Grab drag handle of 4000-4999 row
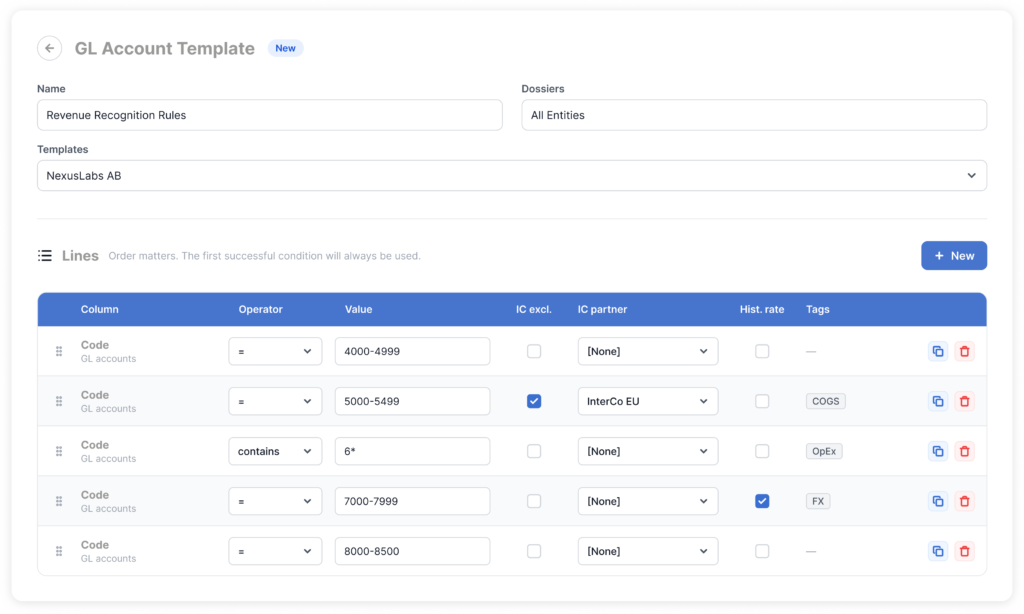 pos(59,351)
